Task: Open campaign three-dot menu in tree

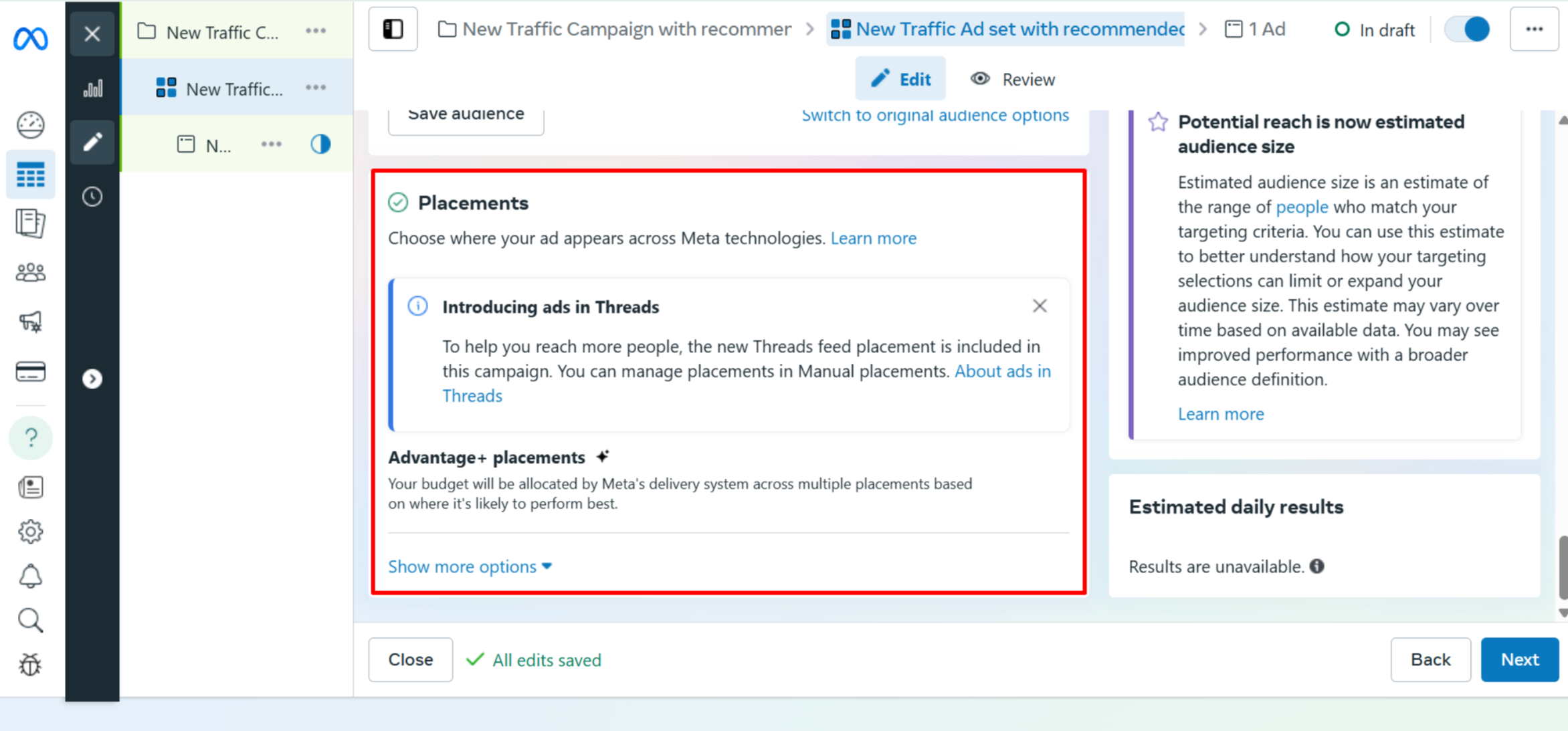Action: click(316, 31)
